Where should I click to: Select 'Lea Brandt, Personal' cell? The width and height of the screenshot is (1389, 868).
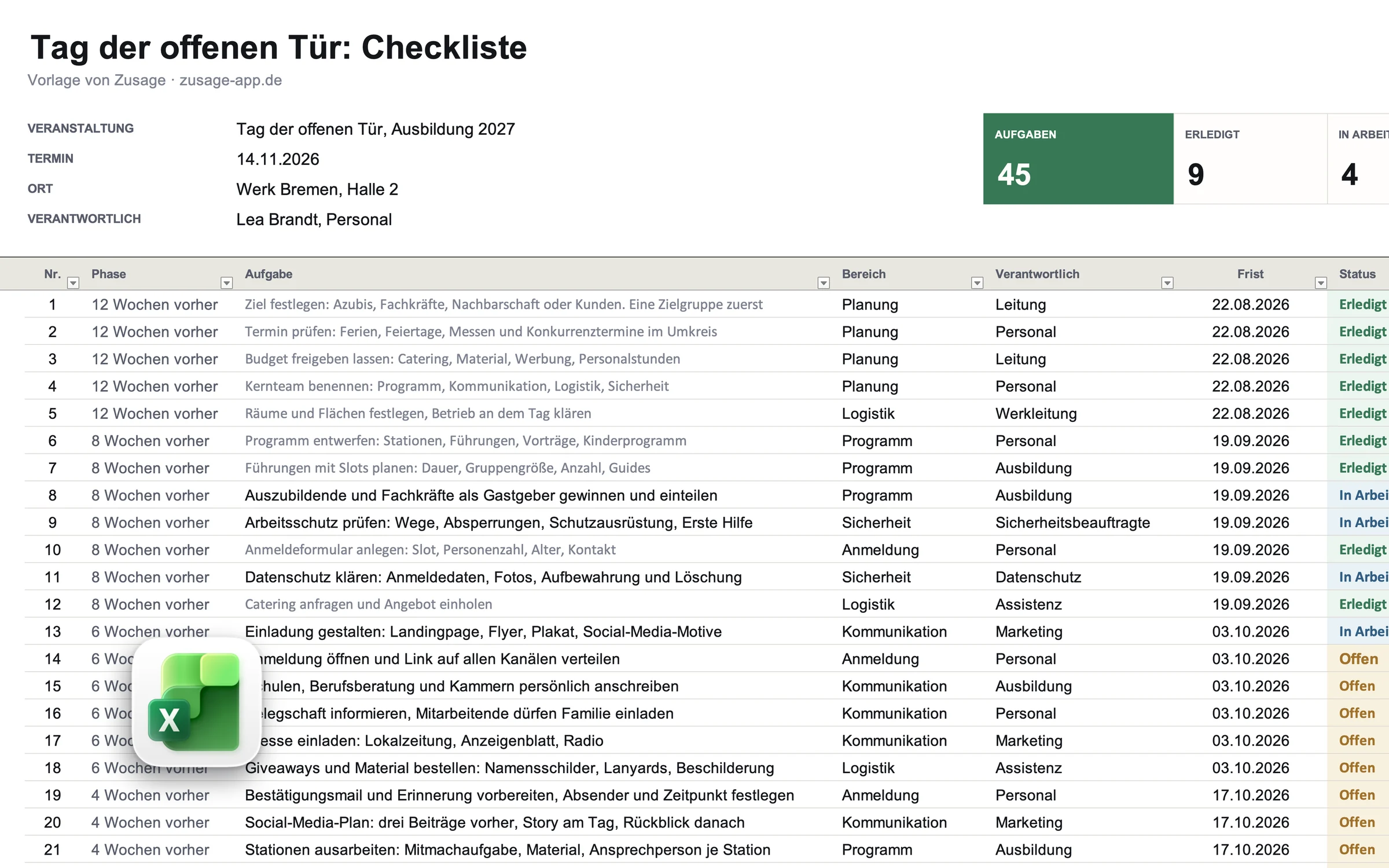click(x=314, y=219)
